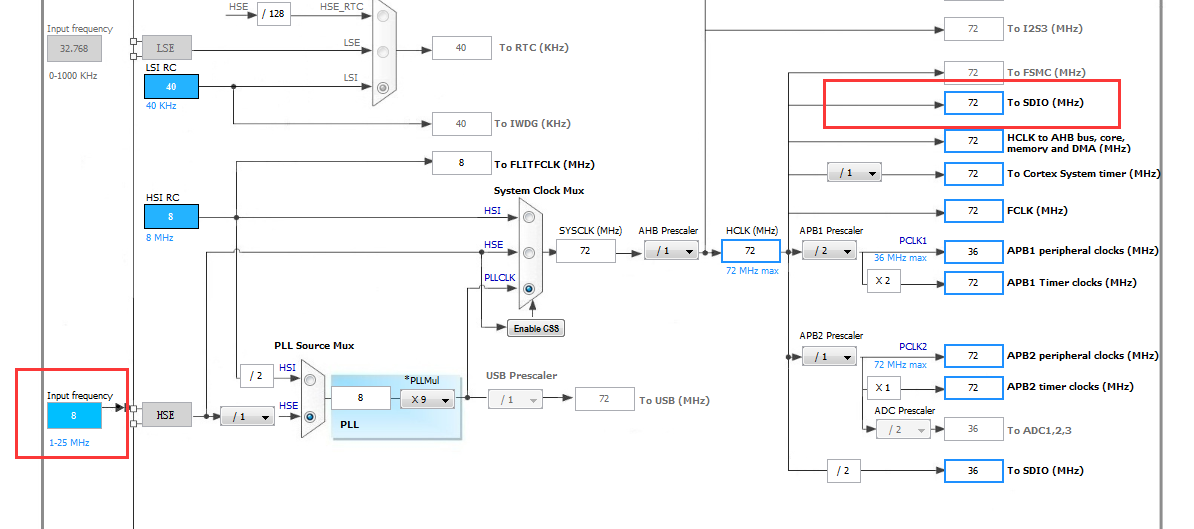
Task: Click the HSE Input frequency field
Action: [x=74, y=416]
